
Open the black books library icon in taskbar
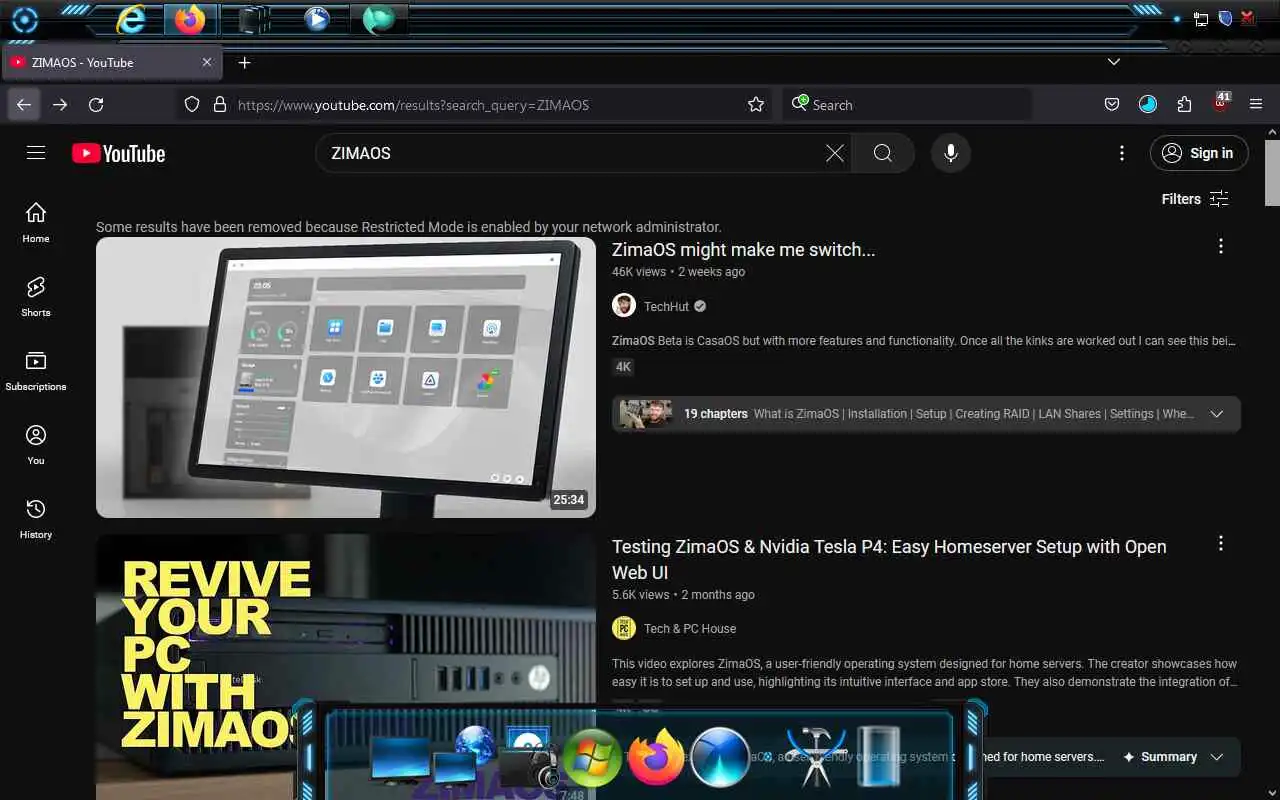(254, 19)
